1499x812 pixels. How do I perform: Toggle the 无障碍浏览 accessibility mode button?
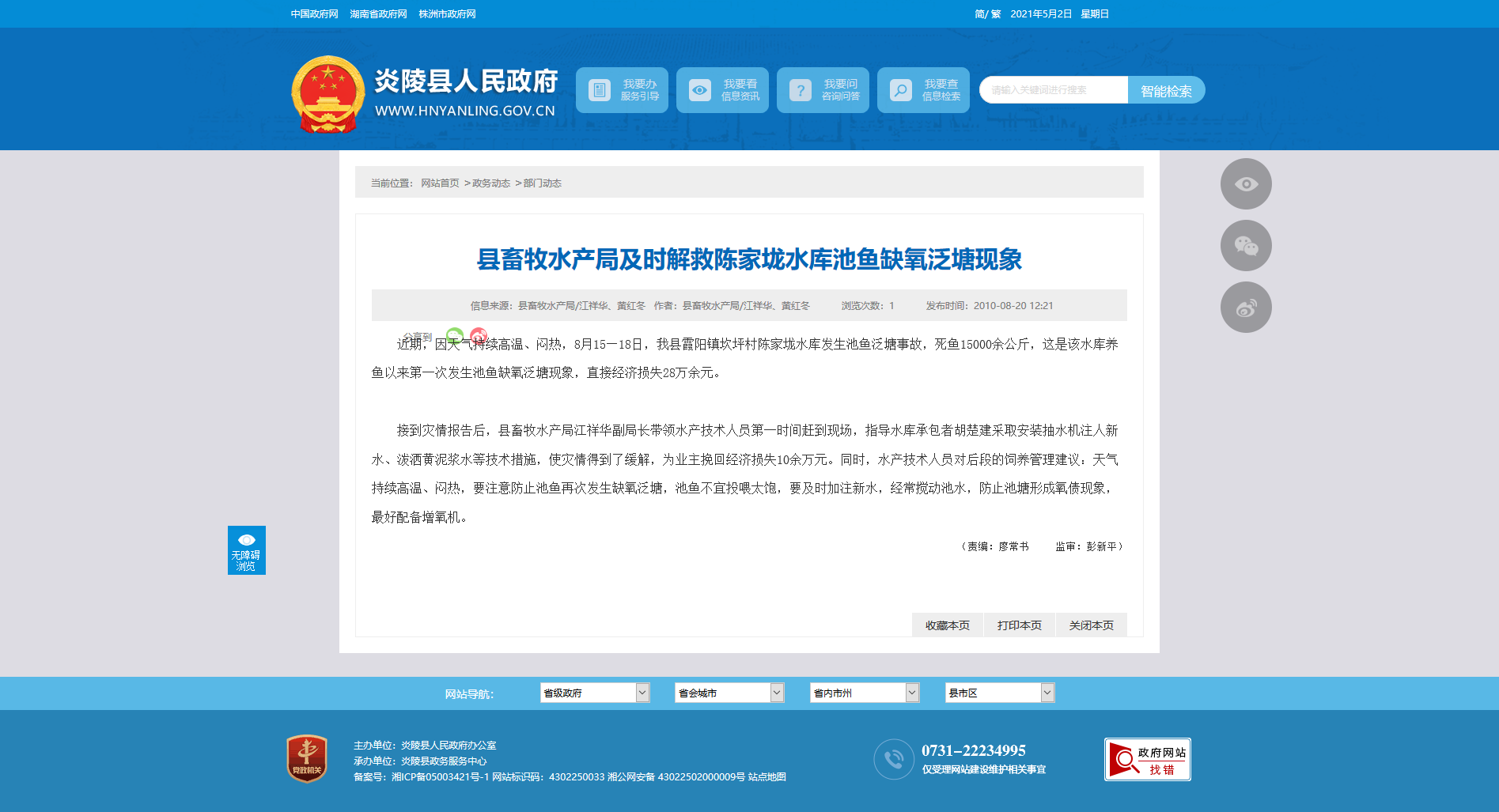(247, 550)
